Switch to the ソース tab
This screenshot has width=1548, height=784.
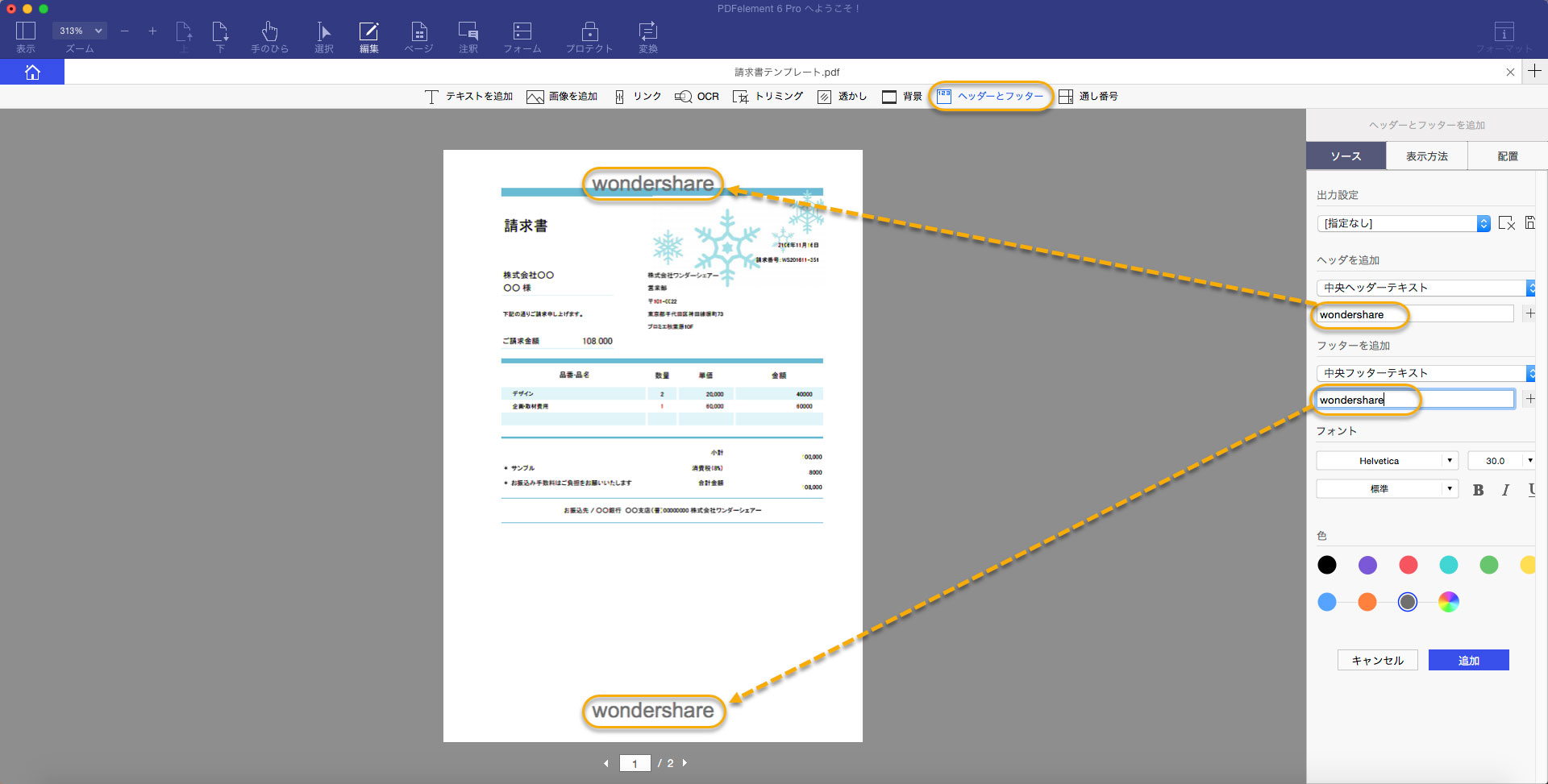[x=1346, y=156]
